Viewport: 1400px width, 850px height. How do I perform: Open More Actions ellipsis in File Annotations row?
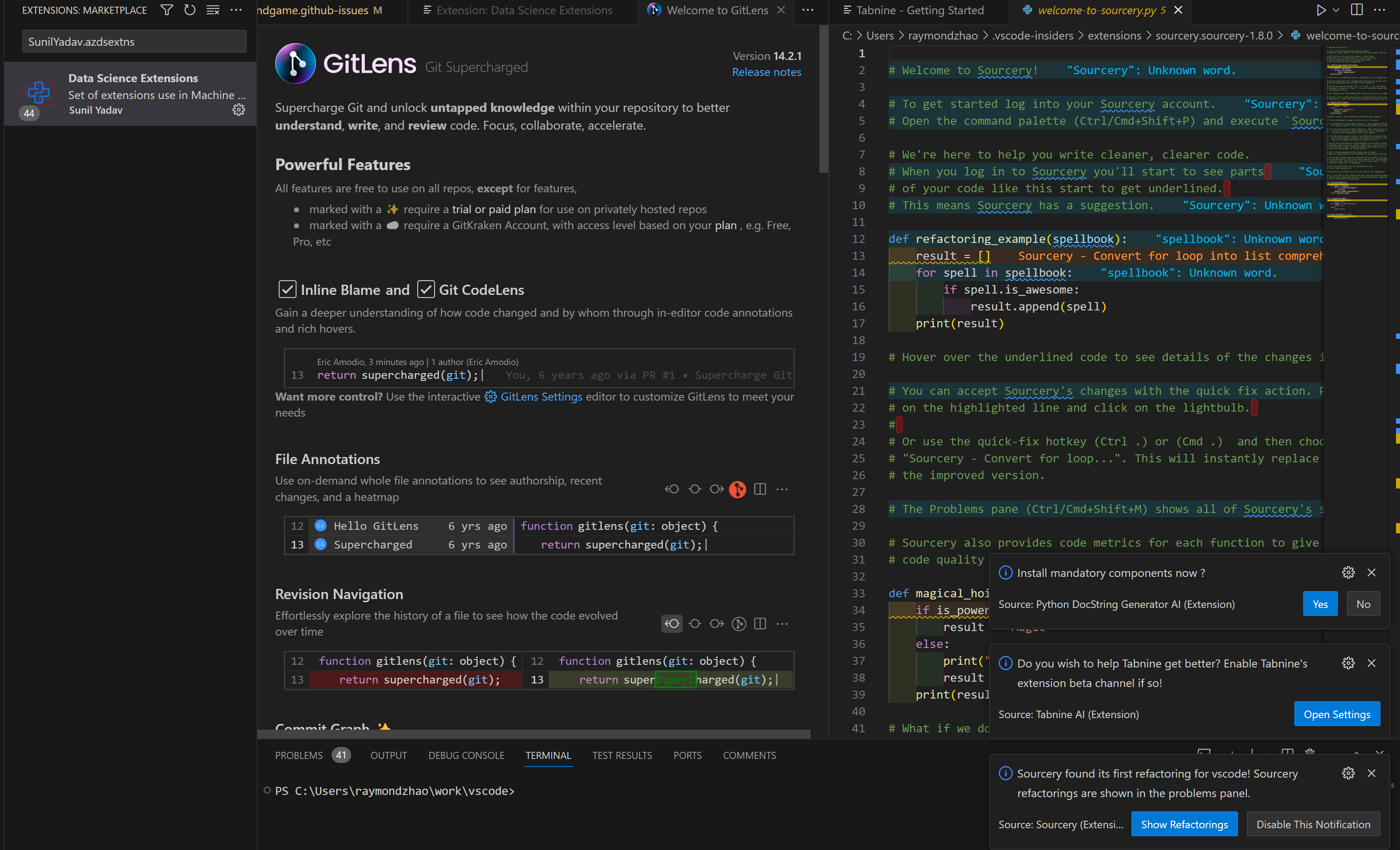point(783,489)
